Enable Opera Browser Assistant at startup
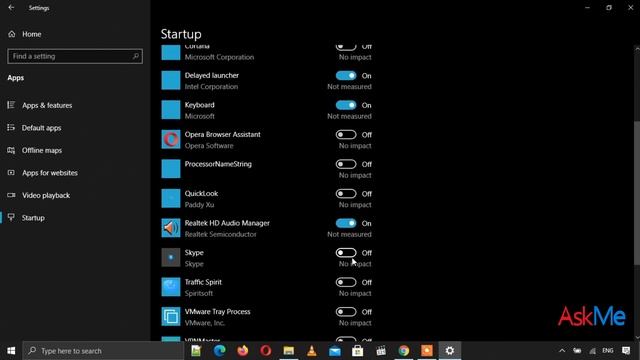This screenshot has height=360, width=640. click(x=346, y=134)
